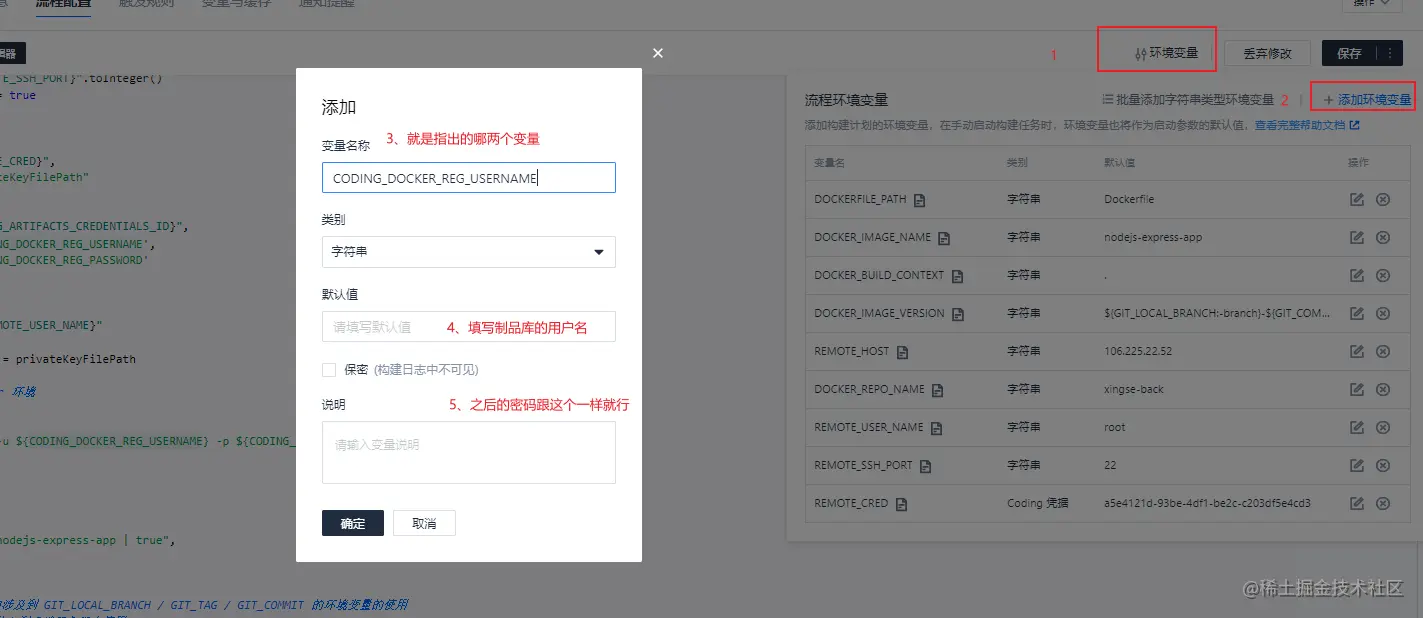Image resolution: width=1423 pixels, height=618 pixels.
Task: Click the document icon beside REMOTE_HOST
Action: 902,352
